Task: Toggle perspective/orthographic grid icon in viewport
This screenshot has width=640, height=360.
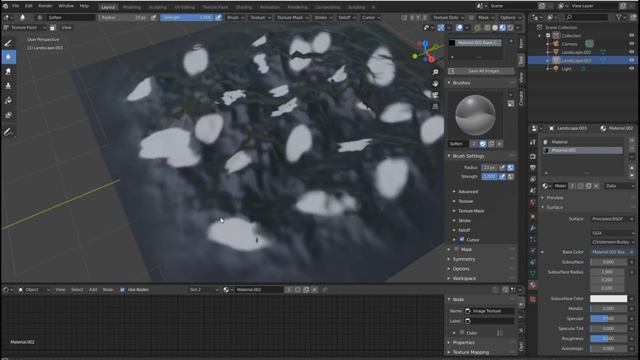Action: tap(435, 107)
